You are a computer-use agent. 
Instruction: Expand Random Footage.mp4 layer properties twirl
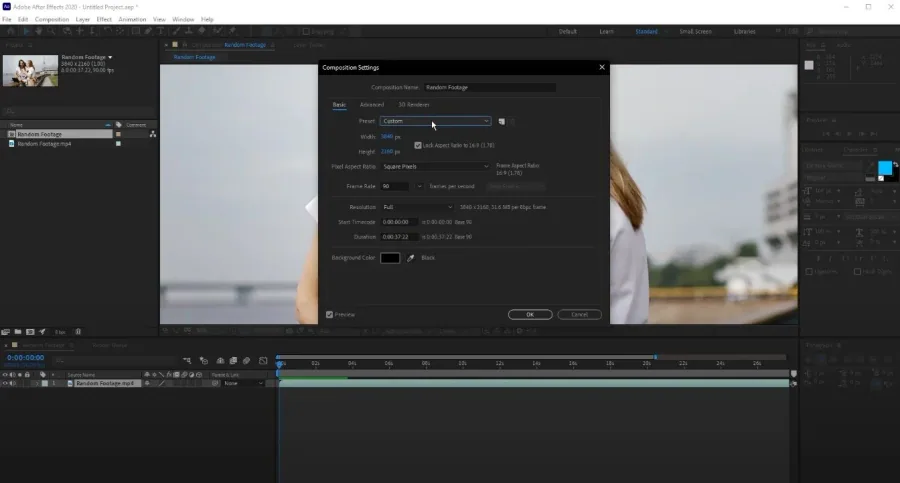37,383
